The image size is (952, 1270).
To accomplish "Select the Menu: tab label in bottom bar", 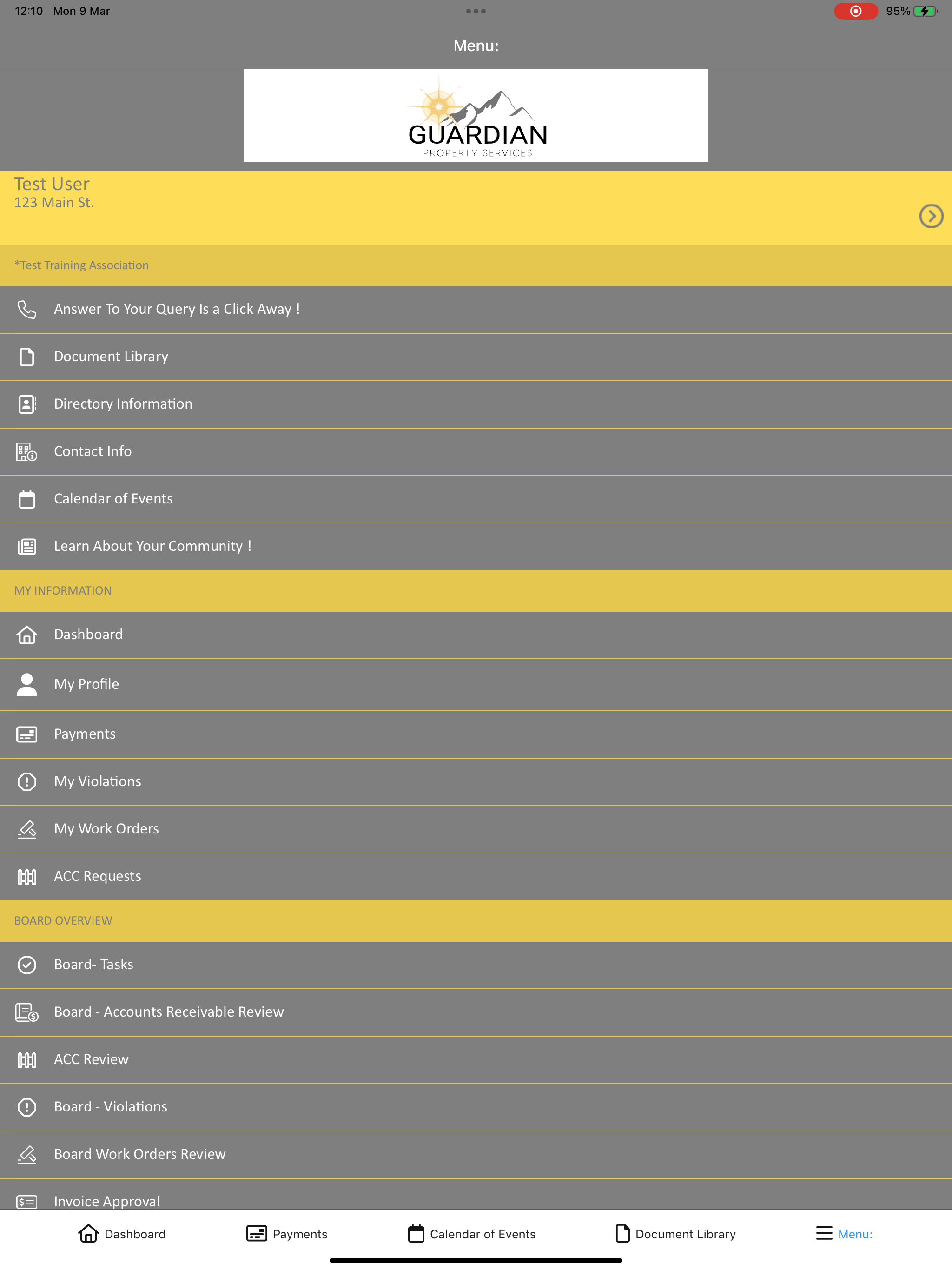I will click(855, 1234).
